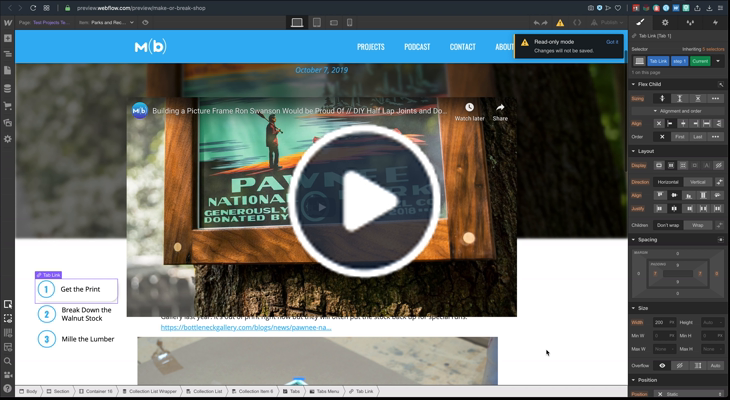Viewport: 730px width, 400px height.
Task: Open the Interactions lightning tab
Action: click(716, 22)
